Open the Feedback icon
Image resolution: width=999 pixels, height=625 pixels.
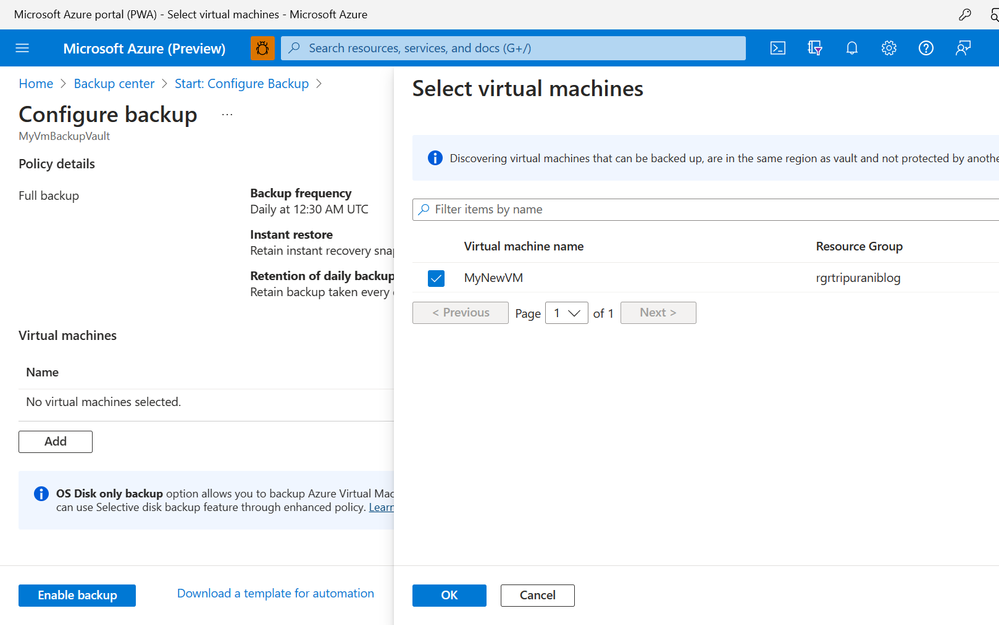point(963,48)
